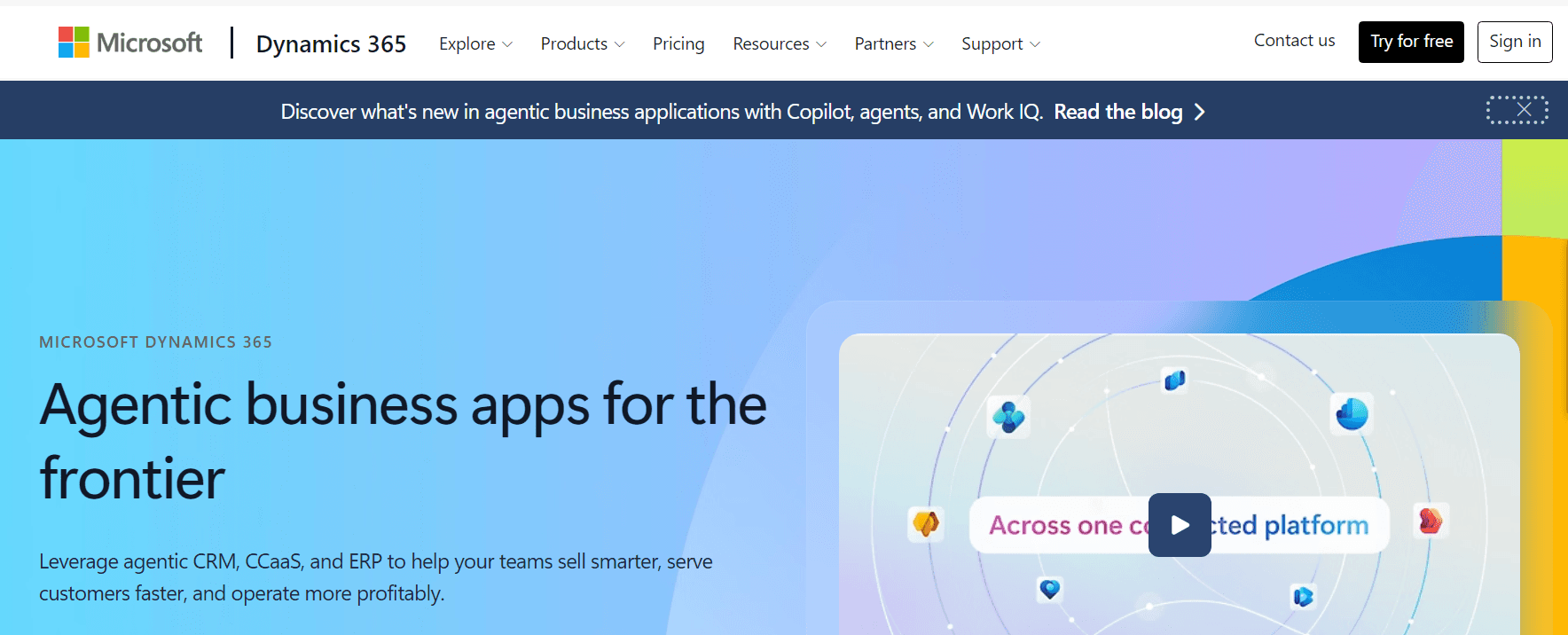This screenshot has width=1568, height=635.
Task: Click the red app icon right of caption
Action: (1430, 521)
